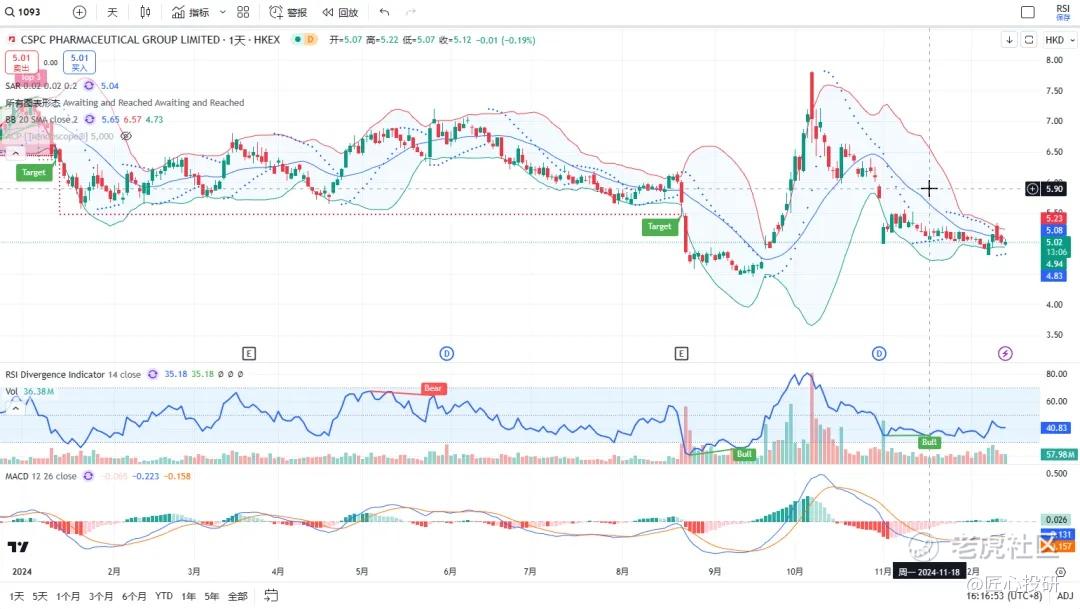The width and height of the screenshot is (1080, 609).
Task: Open timezone menu at 16:16:53 (UTC+8)
Action: pos(1004,596)
